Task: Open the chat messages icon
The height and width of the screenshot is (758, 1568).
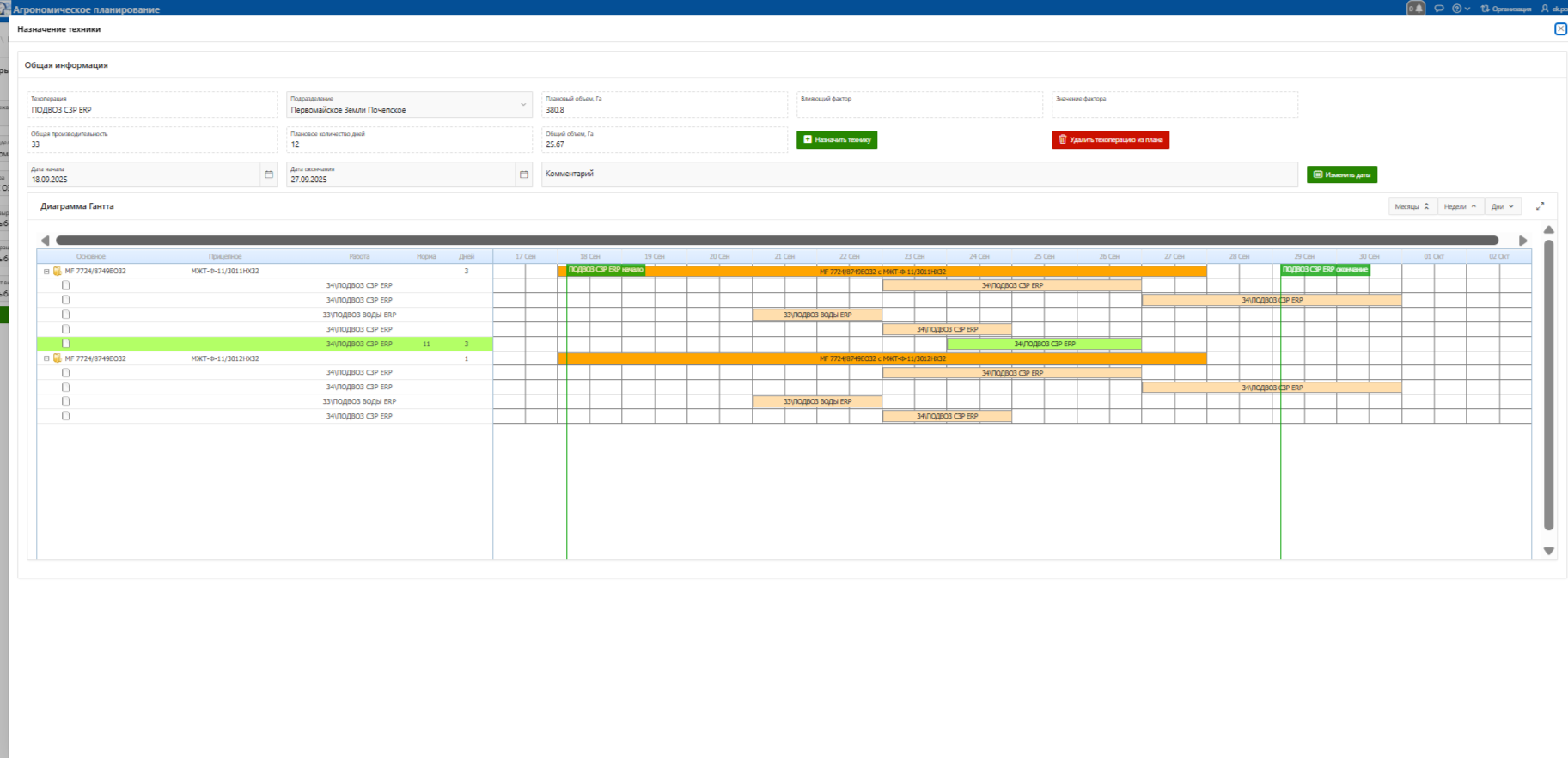Action: click(1439, 9)
